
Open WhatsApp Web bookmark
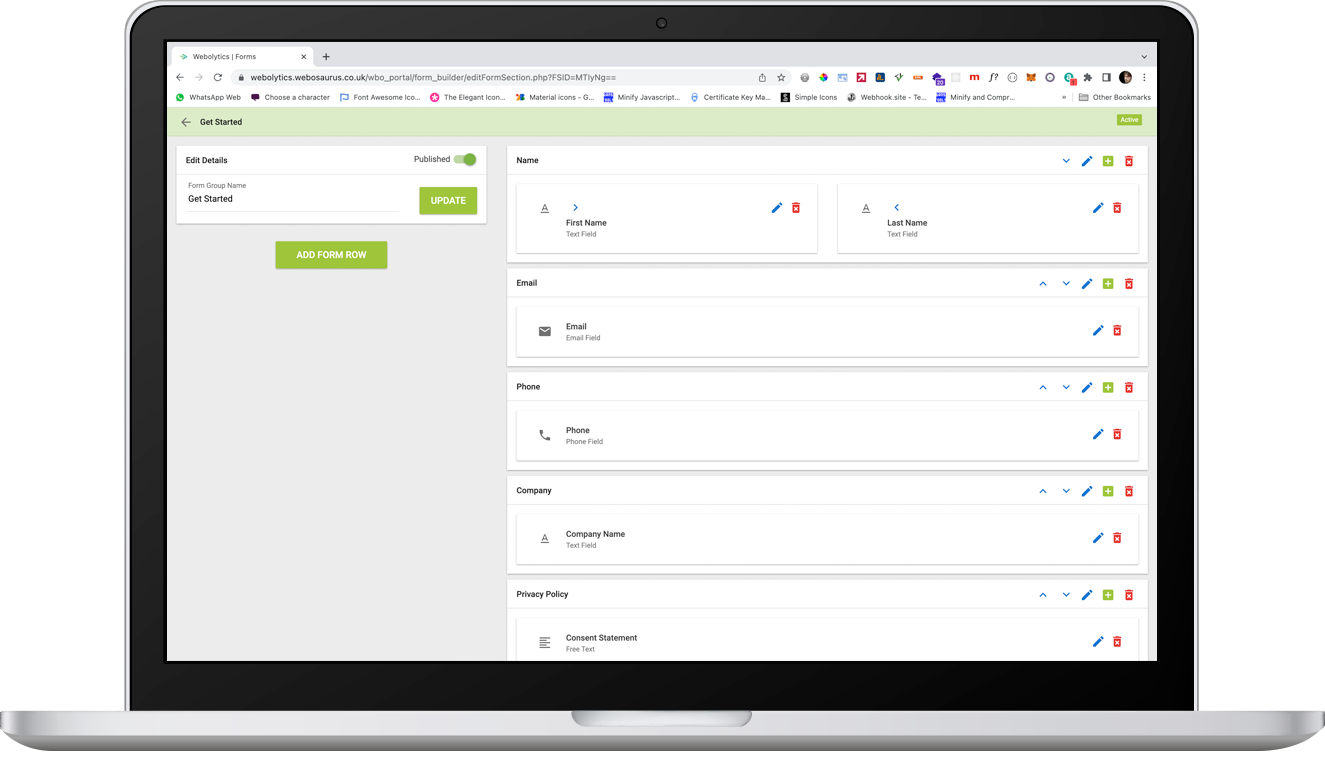click(x=208, y=98)
